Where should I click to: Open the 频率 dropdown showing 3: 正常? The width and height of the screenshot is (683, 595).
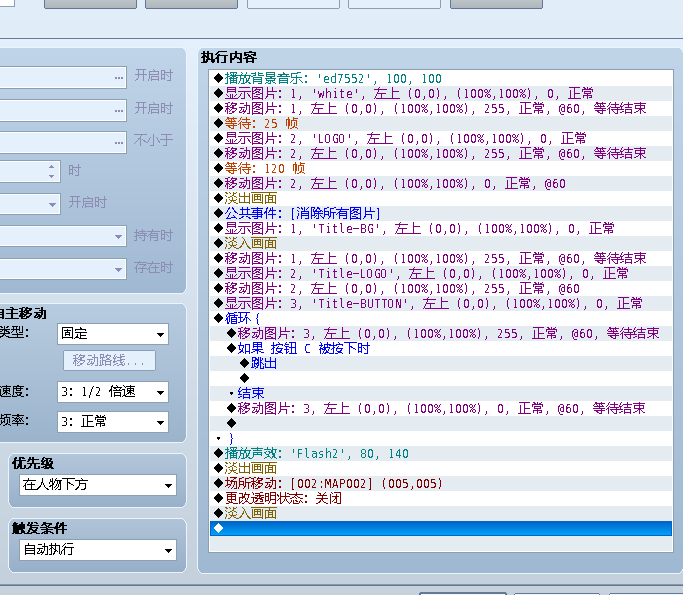(112, 422)
